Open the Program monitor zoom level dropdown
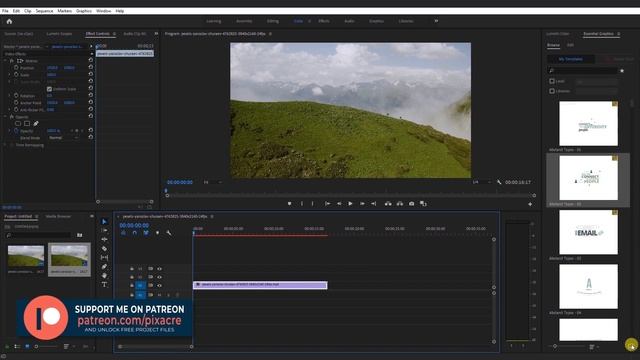640x360 pixels. coord(212,182)
